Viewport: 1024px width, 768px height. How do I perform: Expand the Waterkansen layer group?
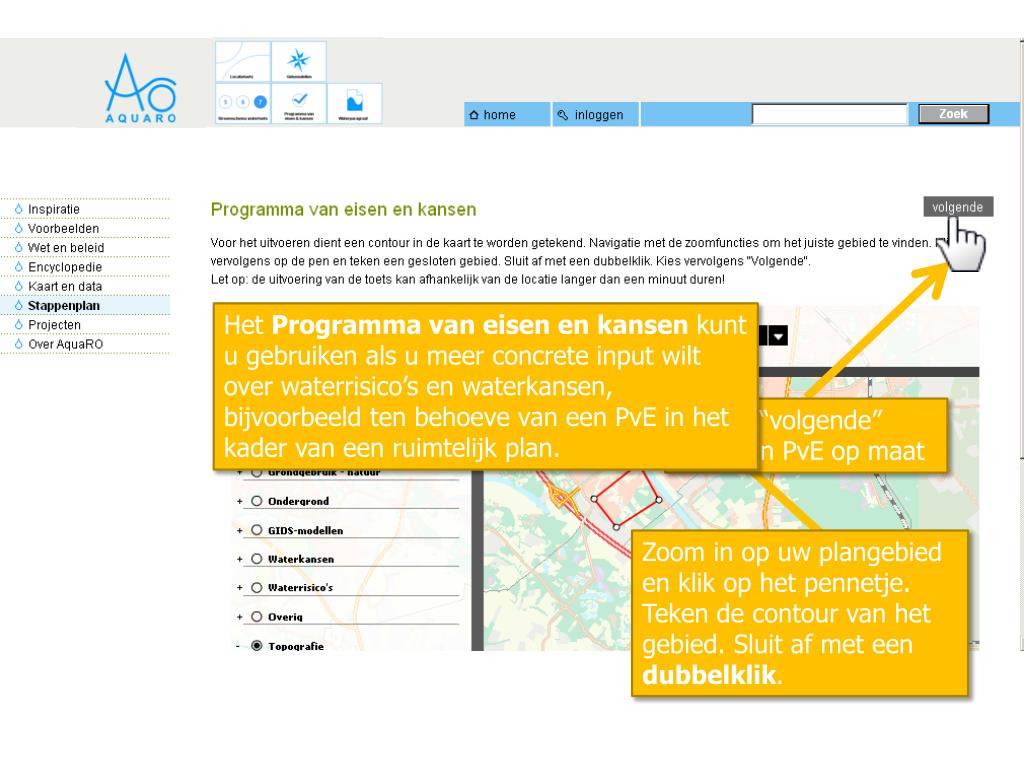click(240, 560)
